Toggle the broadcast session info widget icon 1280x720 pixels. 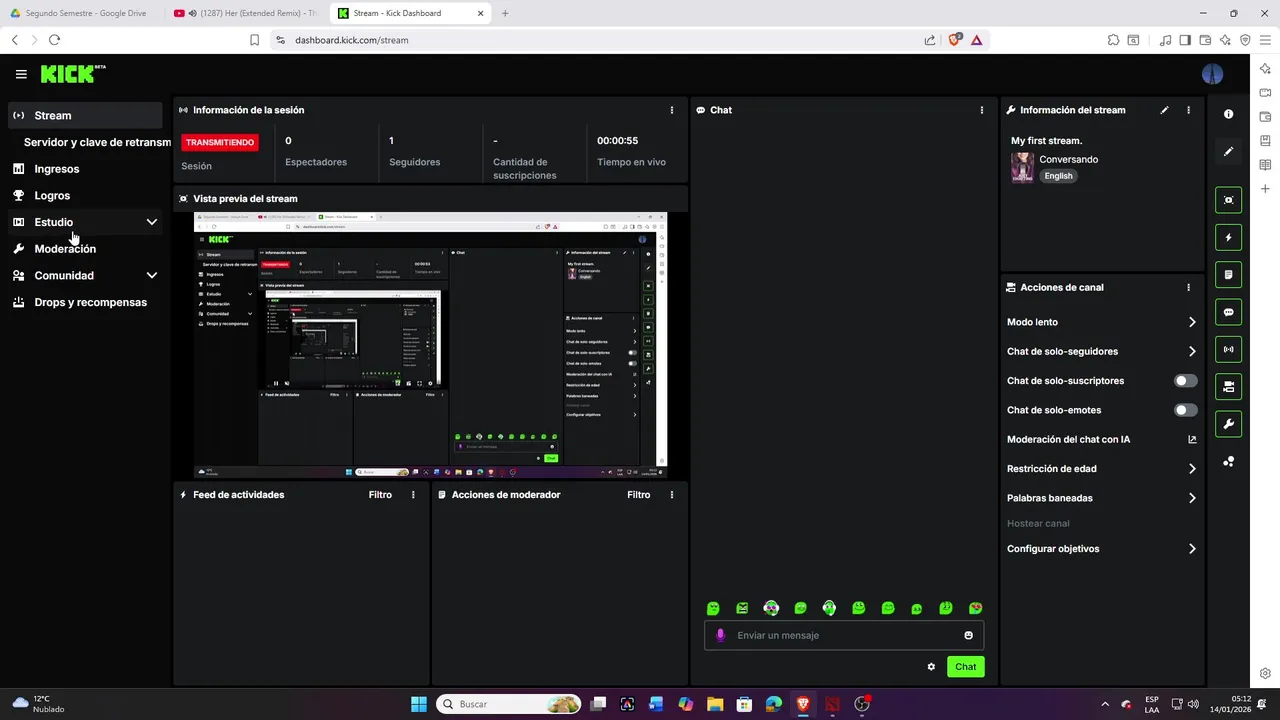point(1229,349)
